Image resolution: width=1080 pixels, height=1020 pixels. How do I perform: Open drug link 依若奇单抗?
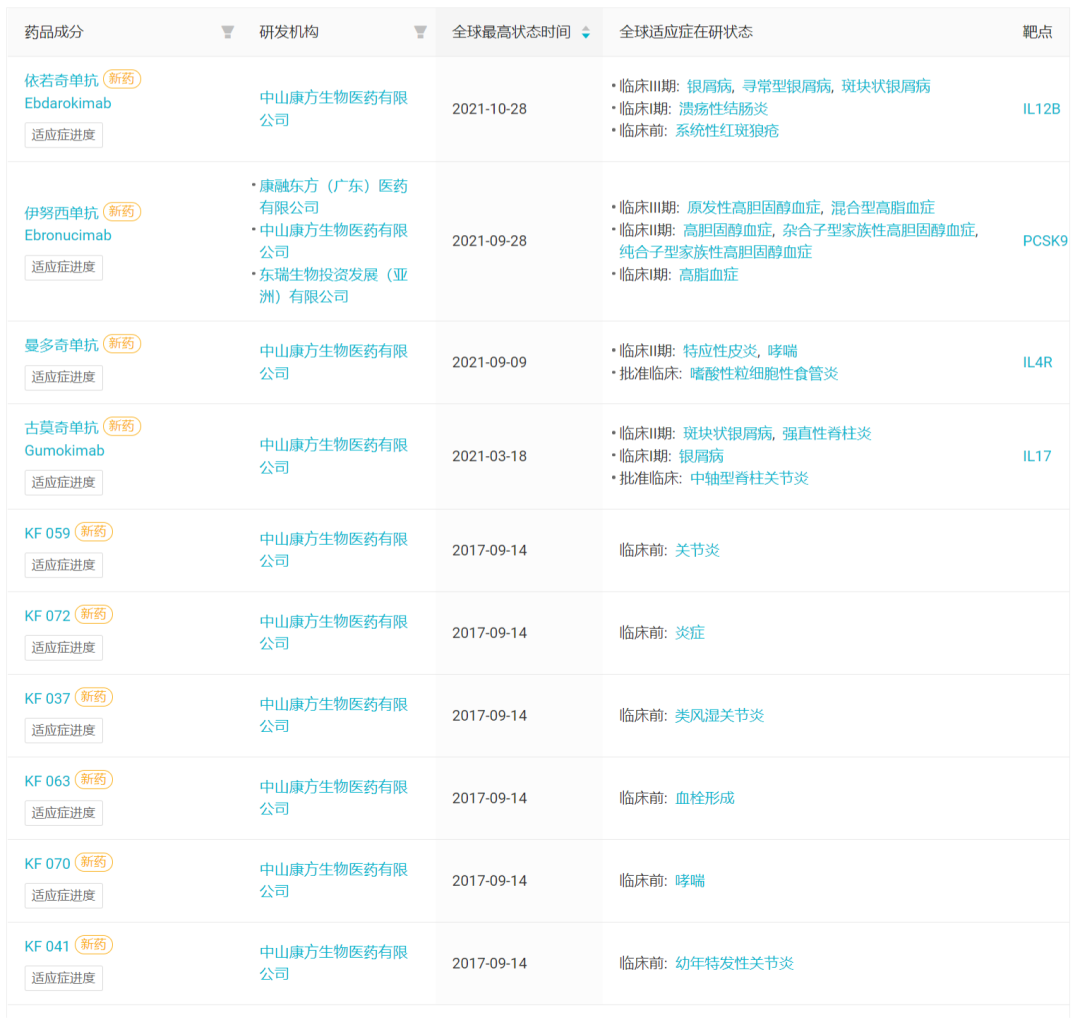[61, 81]
